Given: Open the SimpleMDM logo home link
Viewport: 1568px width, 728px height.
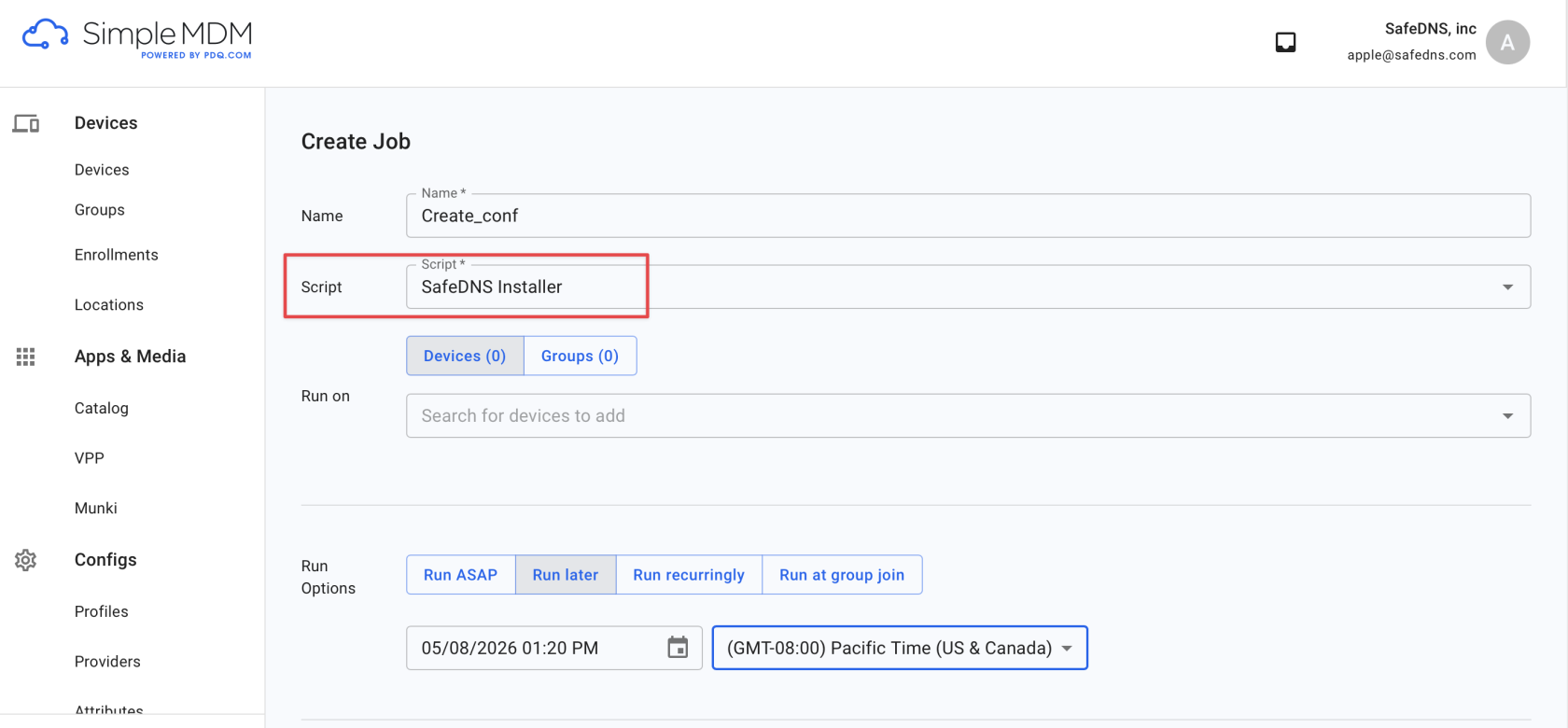Looking at the screenshot, I should [137, 38].
